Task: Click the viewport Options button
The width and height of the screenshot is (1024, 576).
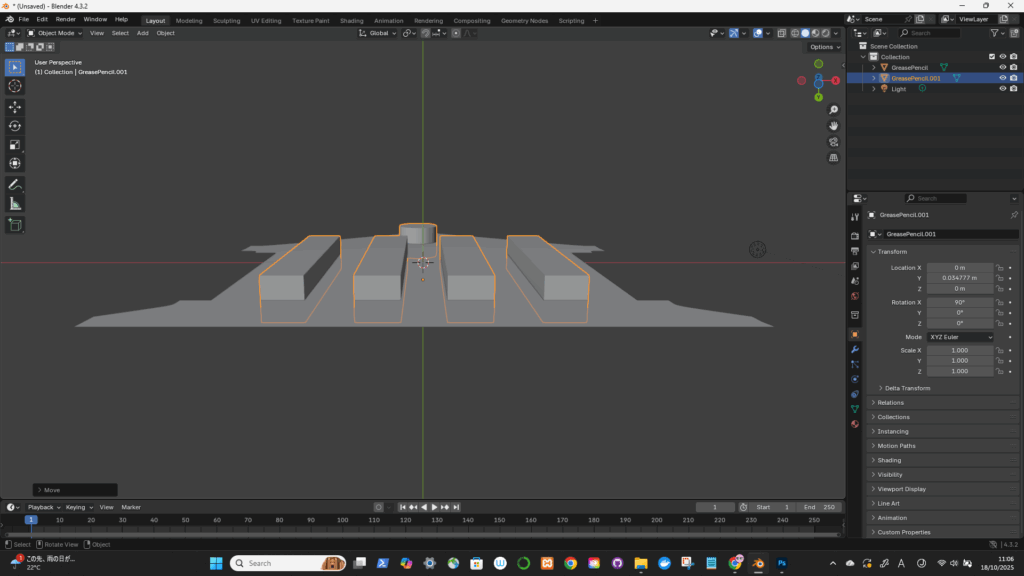Action: [x=823, y=47]
